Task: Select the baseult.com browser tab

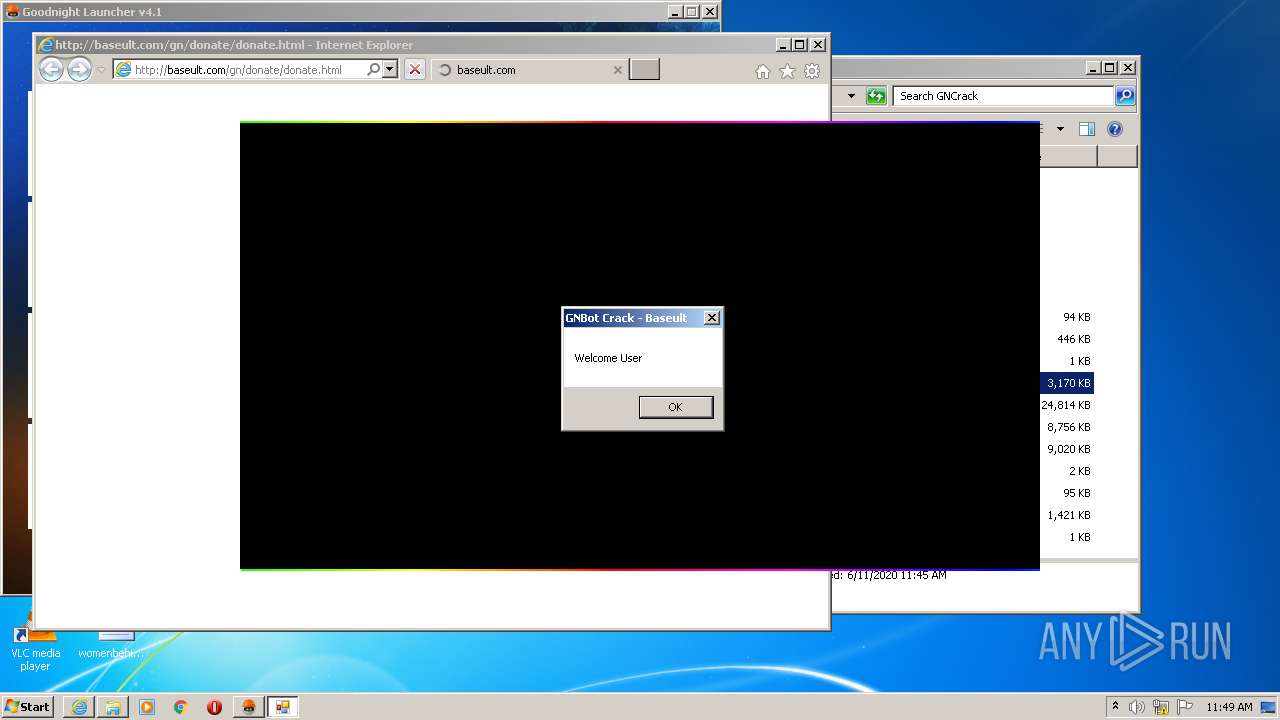Action: (530, 70)
